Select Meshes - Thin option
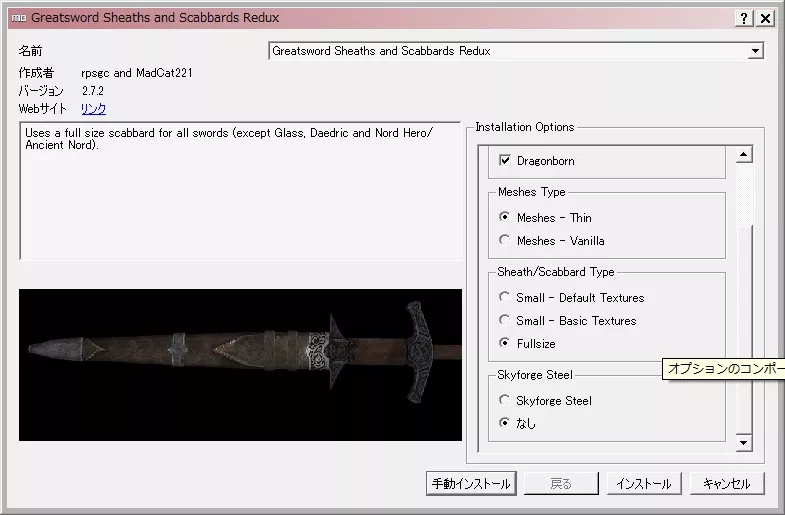The height and width of the screenshot is (515, 785). [x=505, y=218]
